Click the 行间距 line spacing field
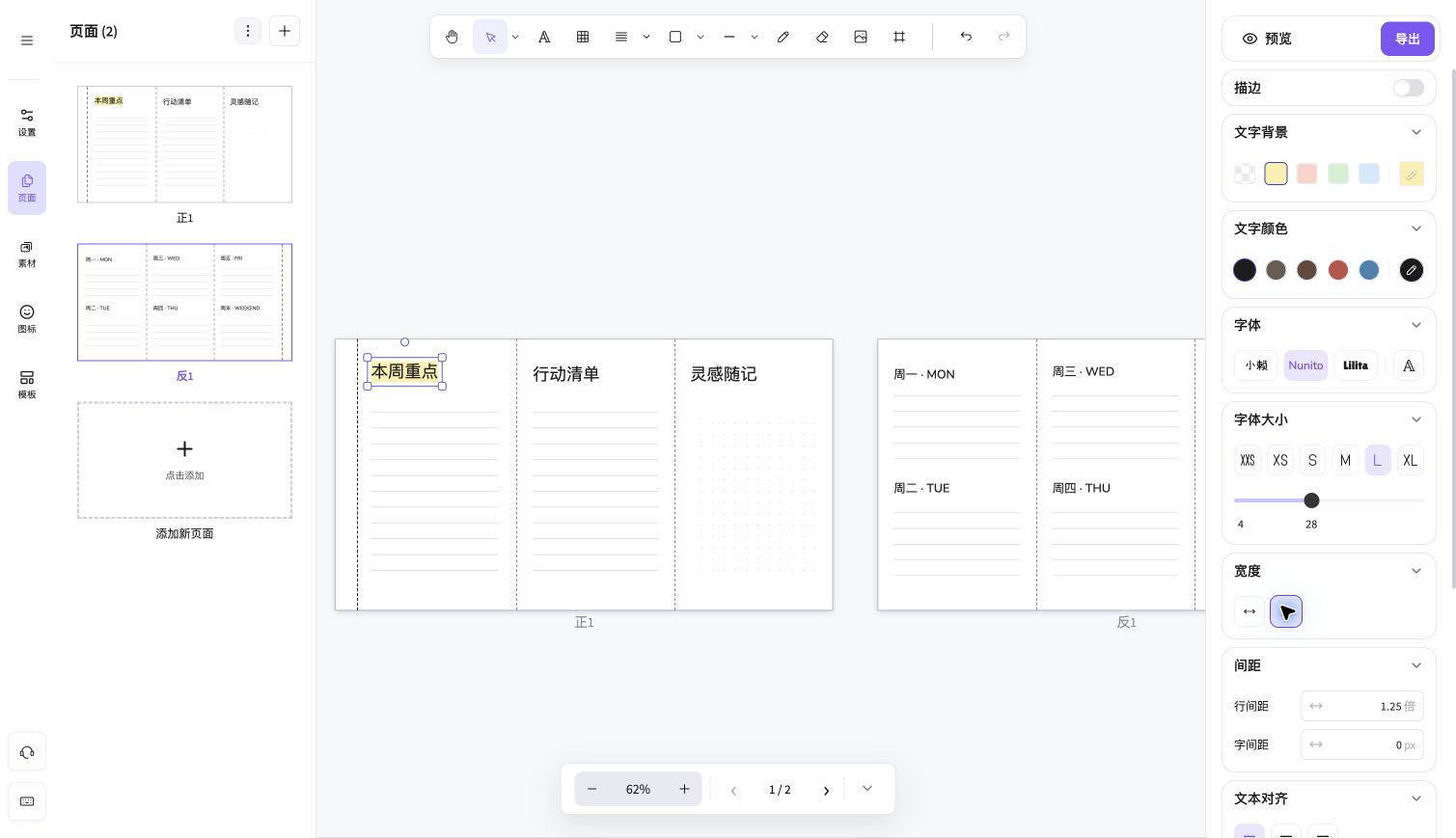1456x838 pixels. 1361,706
